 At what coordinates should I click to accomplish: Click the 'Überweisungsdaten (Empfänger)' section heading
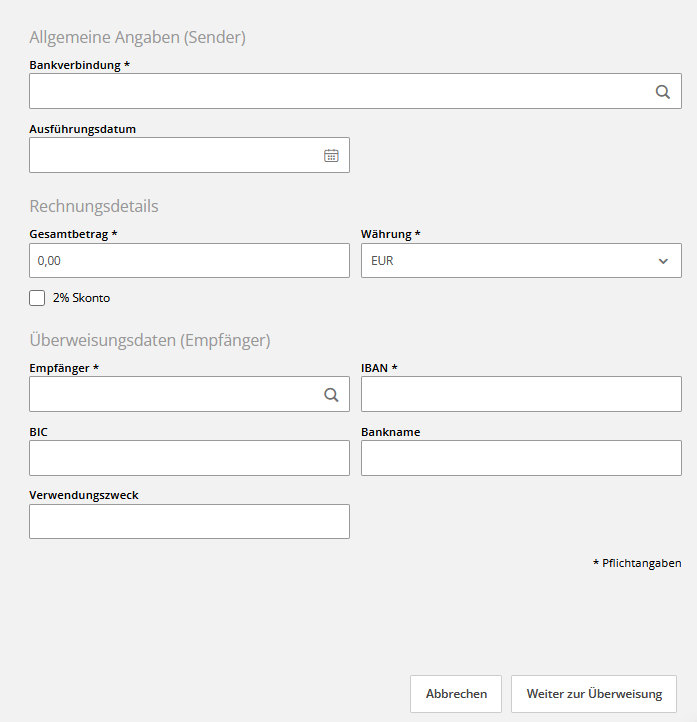tap(150, 340)
